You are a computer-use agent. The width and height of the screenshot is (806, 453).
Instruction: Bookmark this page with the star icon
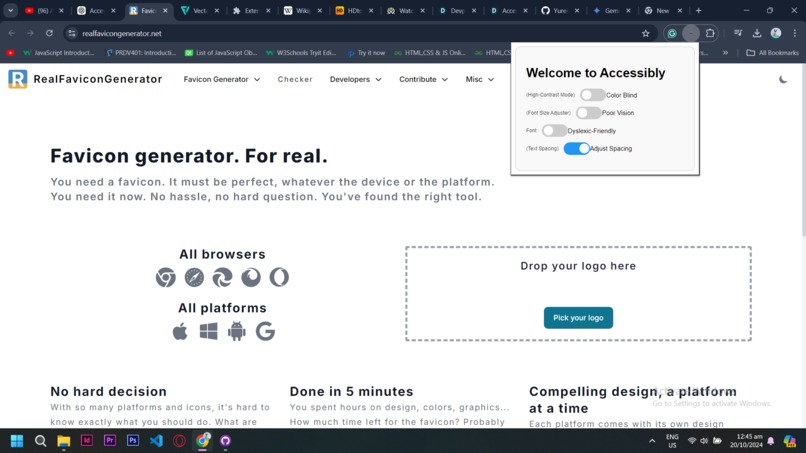coord(646,33)
